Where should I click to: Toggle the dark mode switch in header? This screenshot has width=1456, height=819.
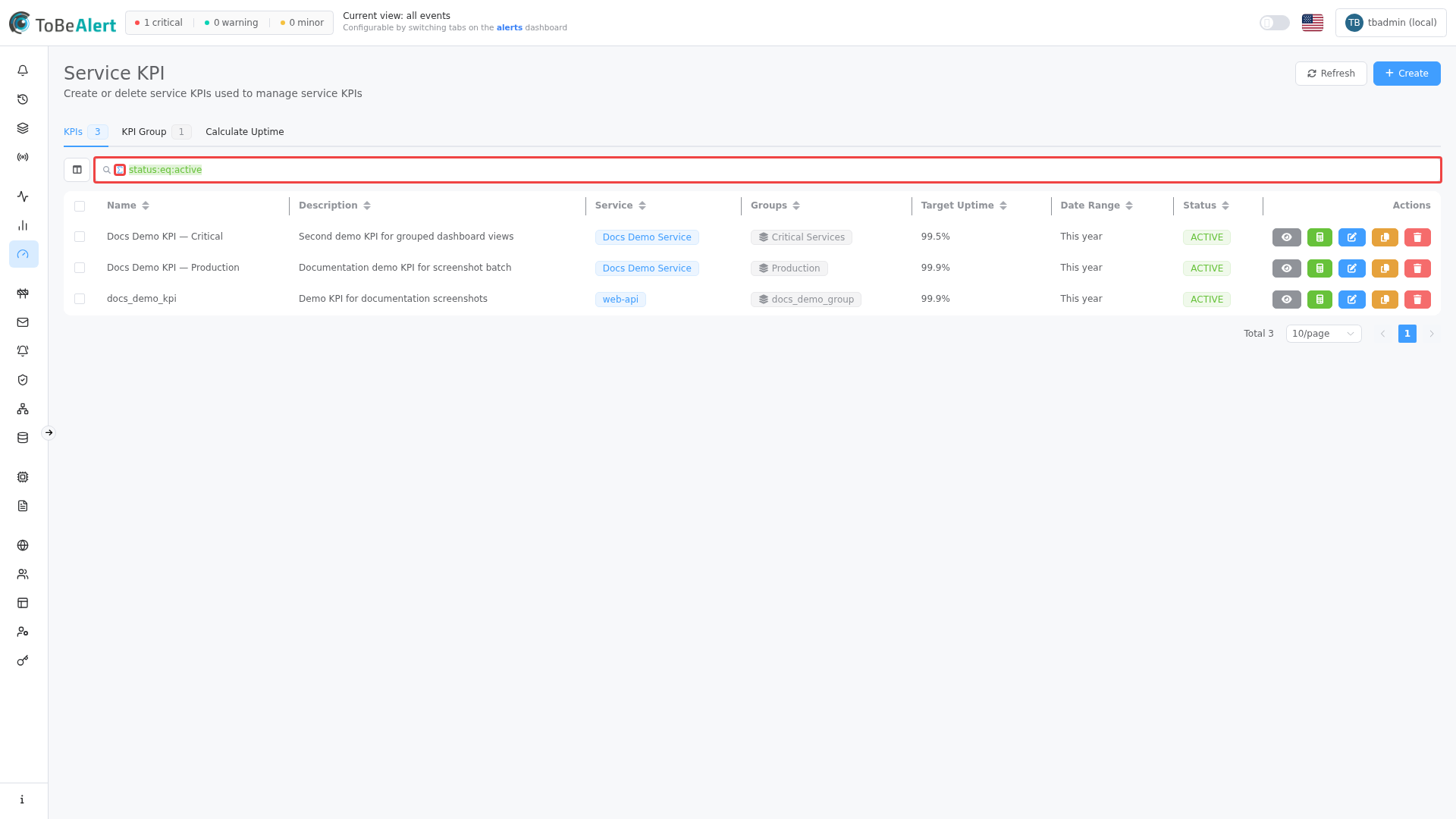tap(1275, 23)
